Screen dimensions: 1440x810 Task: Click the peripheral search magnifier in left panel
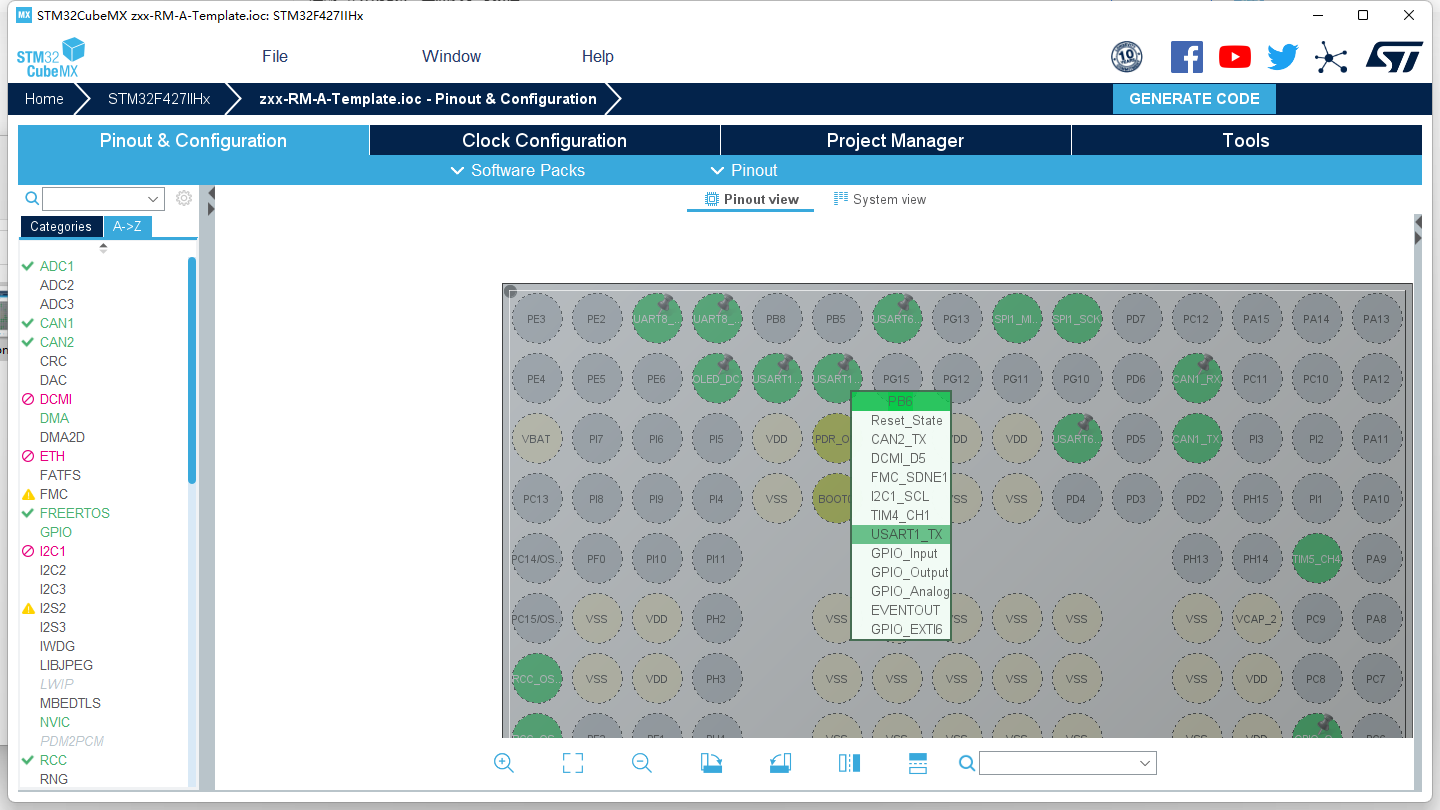[32, 198]
